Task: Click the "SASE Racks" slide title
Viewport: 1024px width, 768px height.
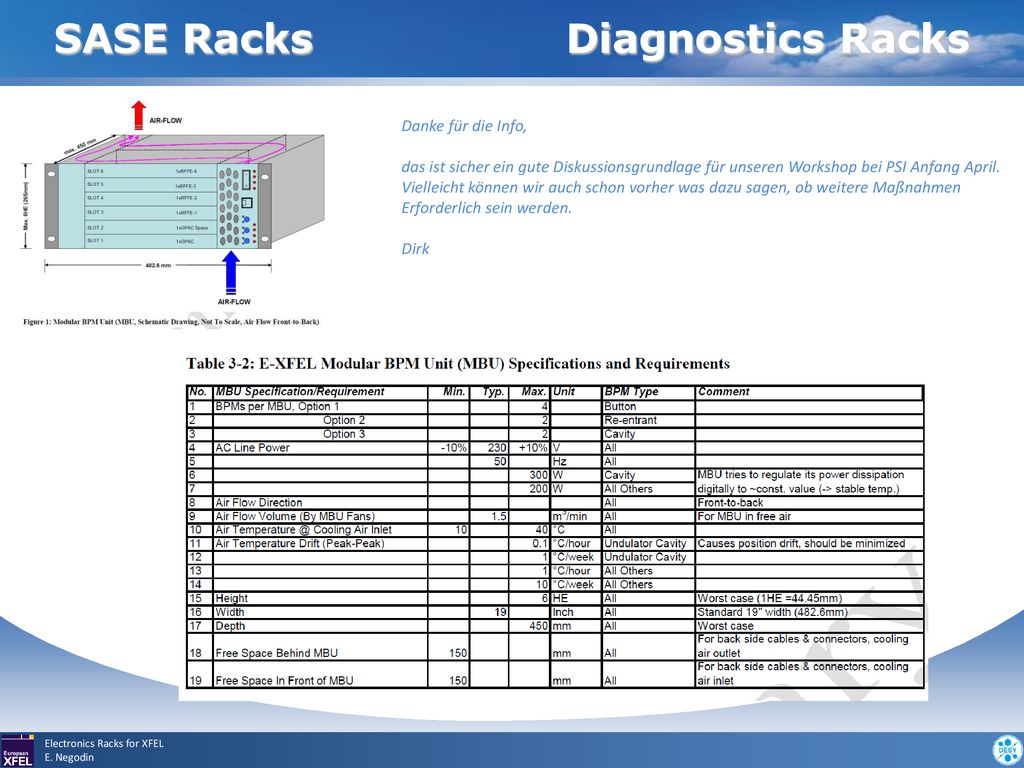Action: 184,39
